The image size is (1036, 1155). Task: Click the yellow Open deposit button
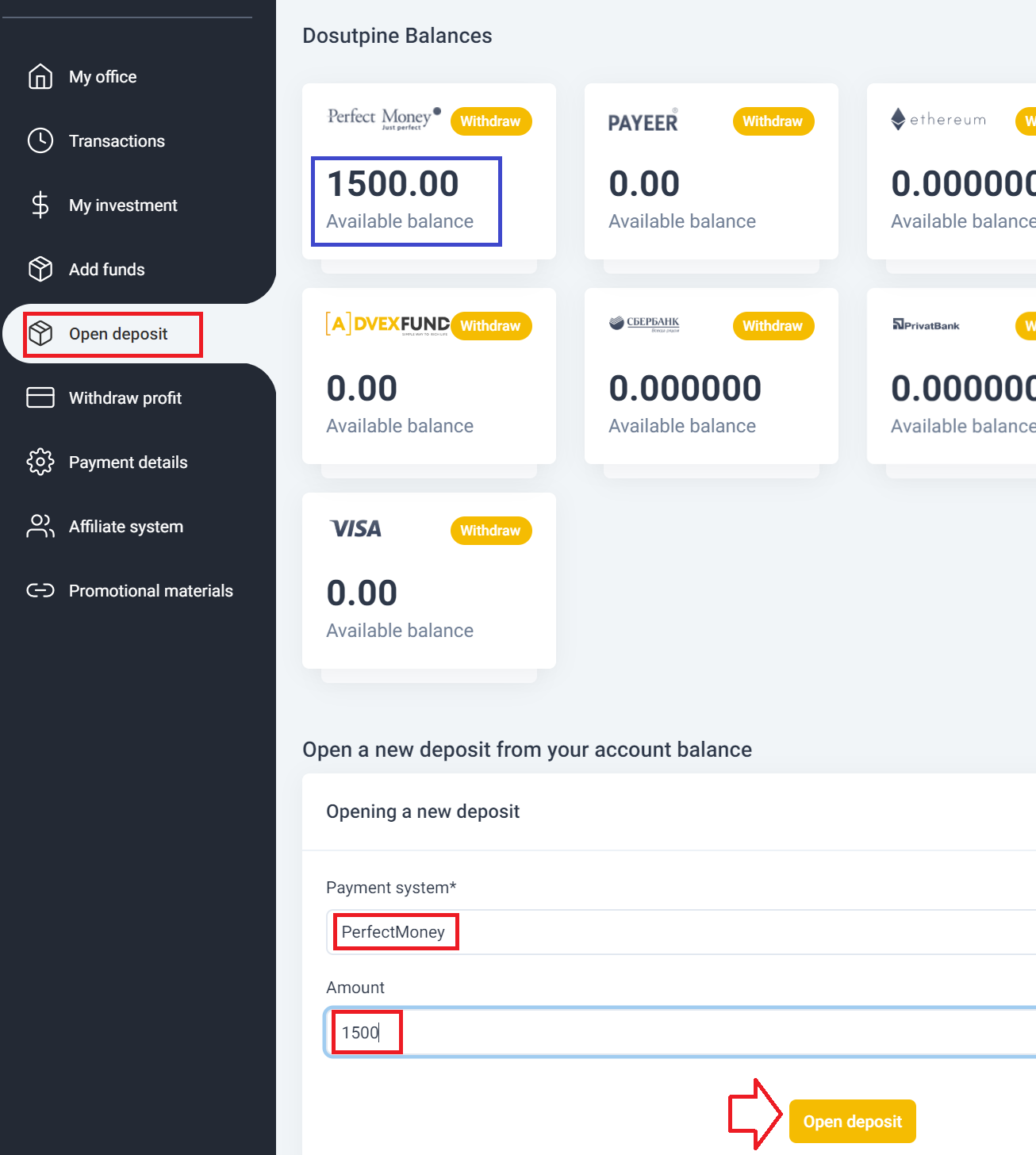[853, 1122]
